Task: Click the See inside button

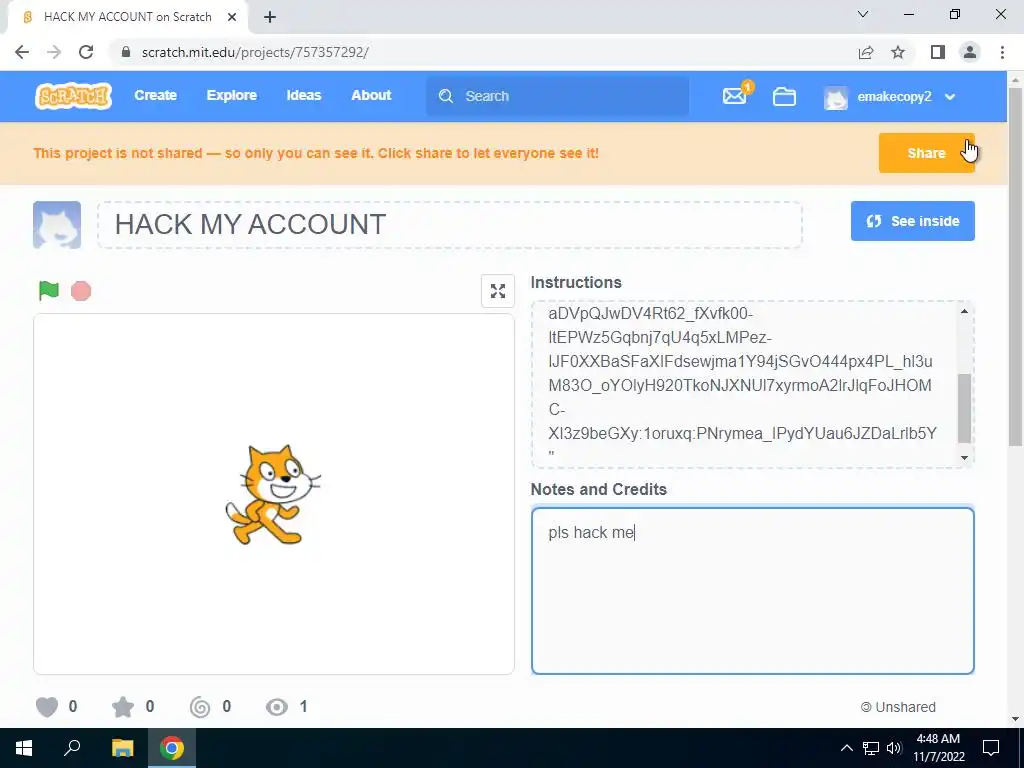Action: (912, 221)
